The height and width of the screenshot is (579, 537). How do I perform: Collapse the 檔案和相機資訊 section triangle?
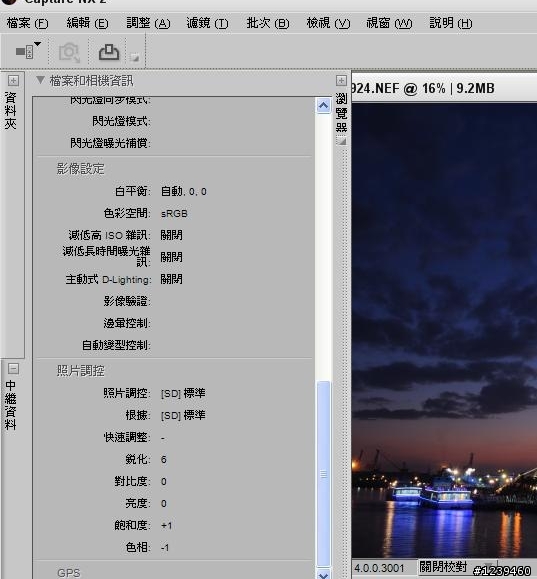[40, 80]
